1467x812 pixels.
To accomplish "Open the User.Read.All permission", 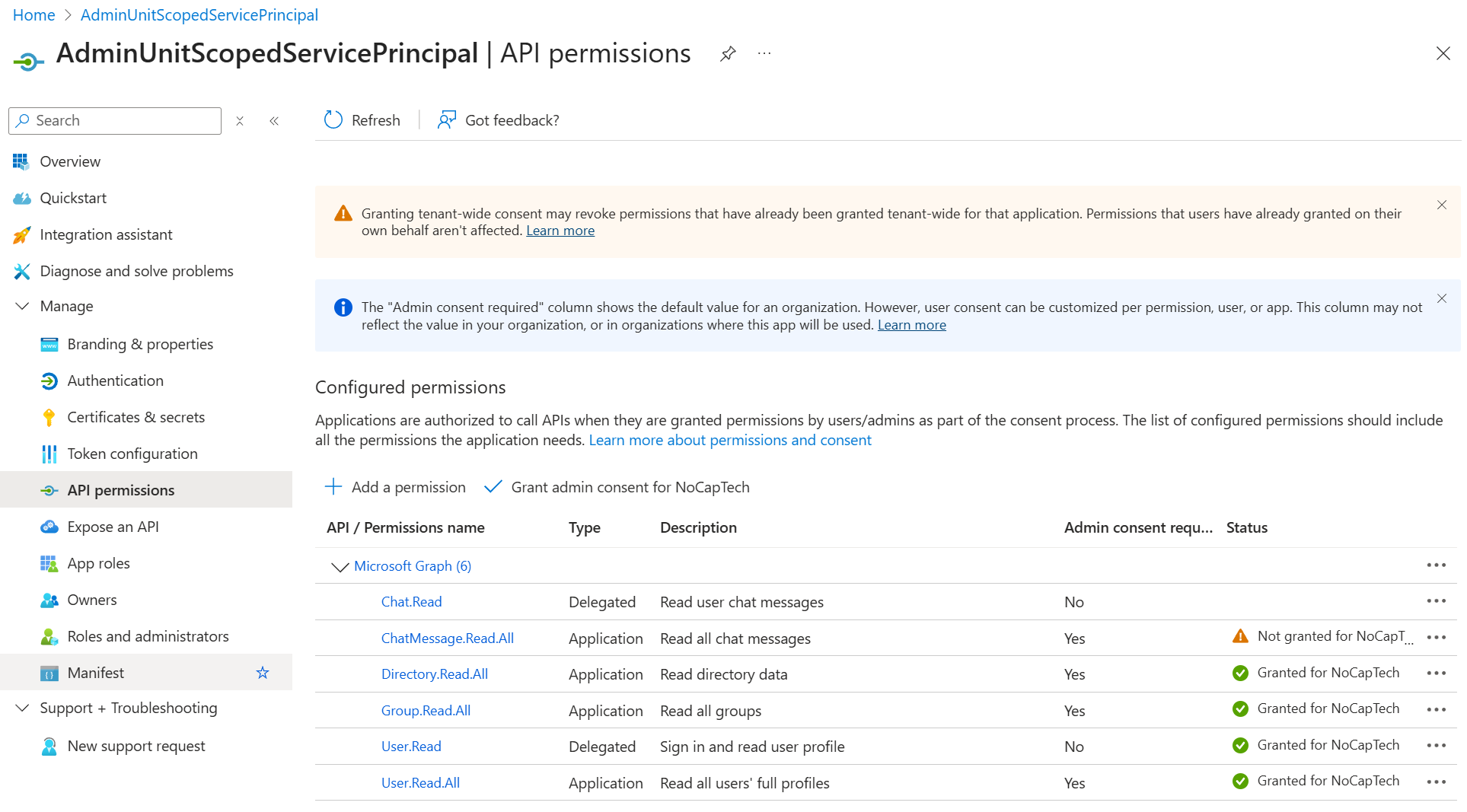I will point(420,783).
